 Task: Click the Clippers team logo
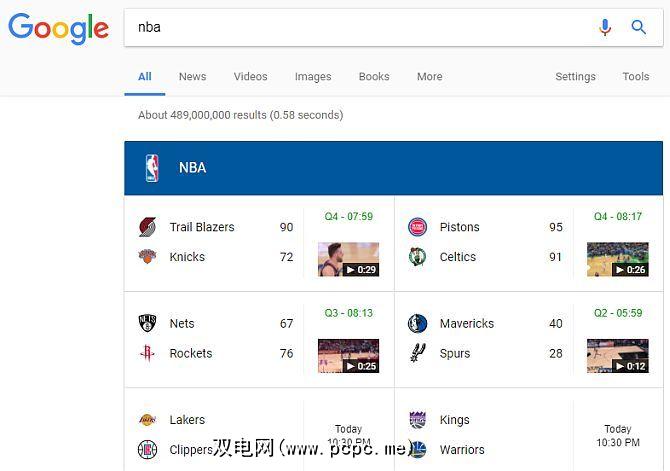pos(147,450)
